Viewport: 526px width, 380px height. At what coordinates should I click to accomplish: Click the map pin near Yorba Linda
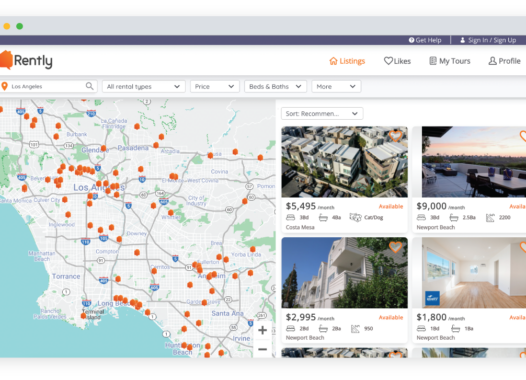point(253,249)
